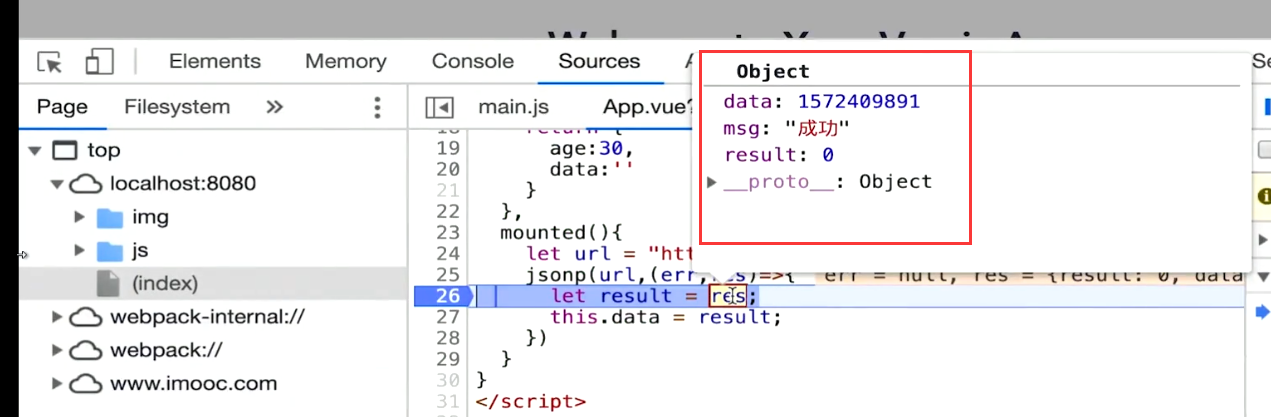Click the 'this.data = result;' code line
Image resolution: width=1271 pixels, height=417 pixels.
[x=665, y=317]
